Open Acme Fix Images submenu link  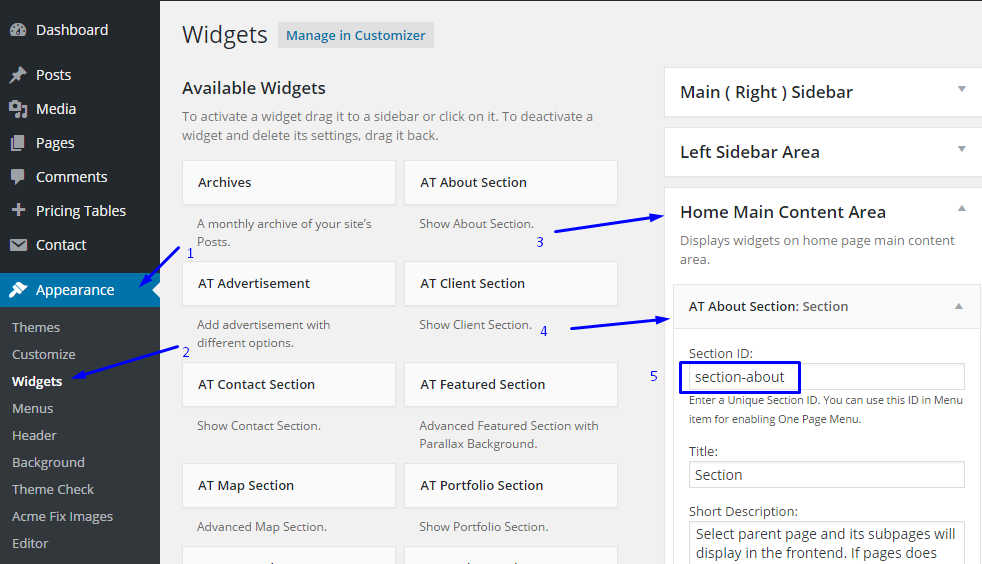point(63,516)
